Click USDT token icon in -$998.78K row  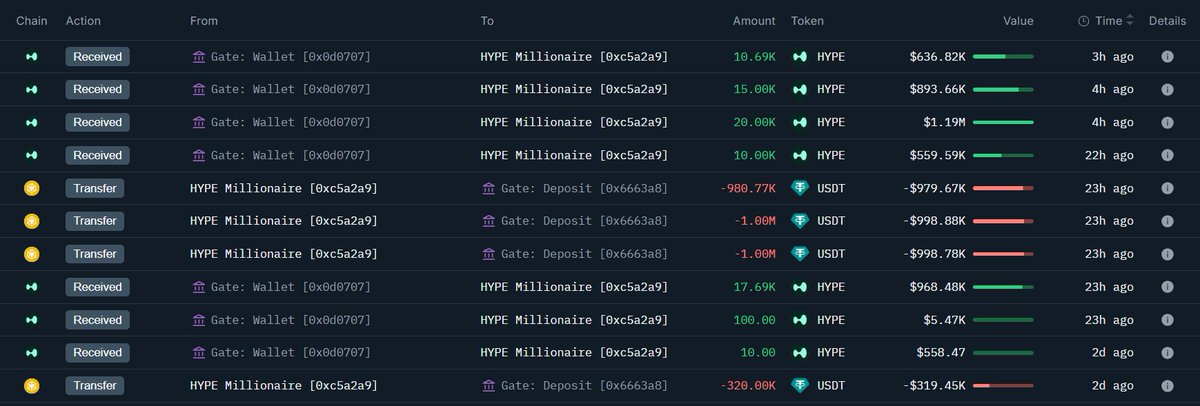coord(800,255)
